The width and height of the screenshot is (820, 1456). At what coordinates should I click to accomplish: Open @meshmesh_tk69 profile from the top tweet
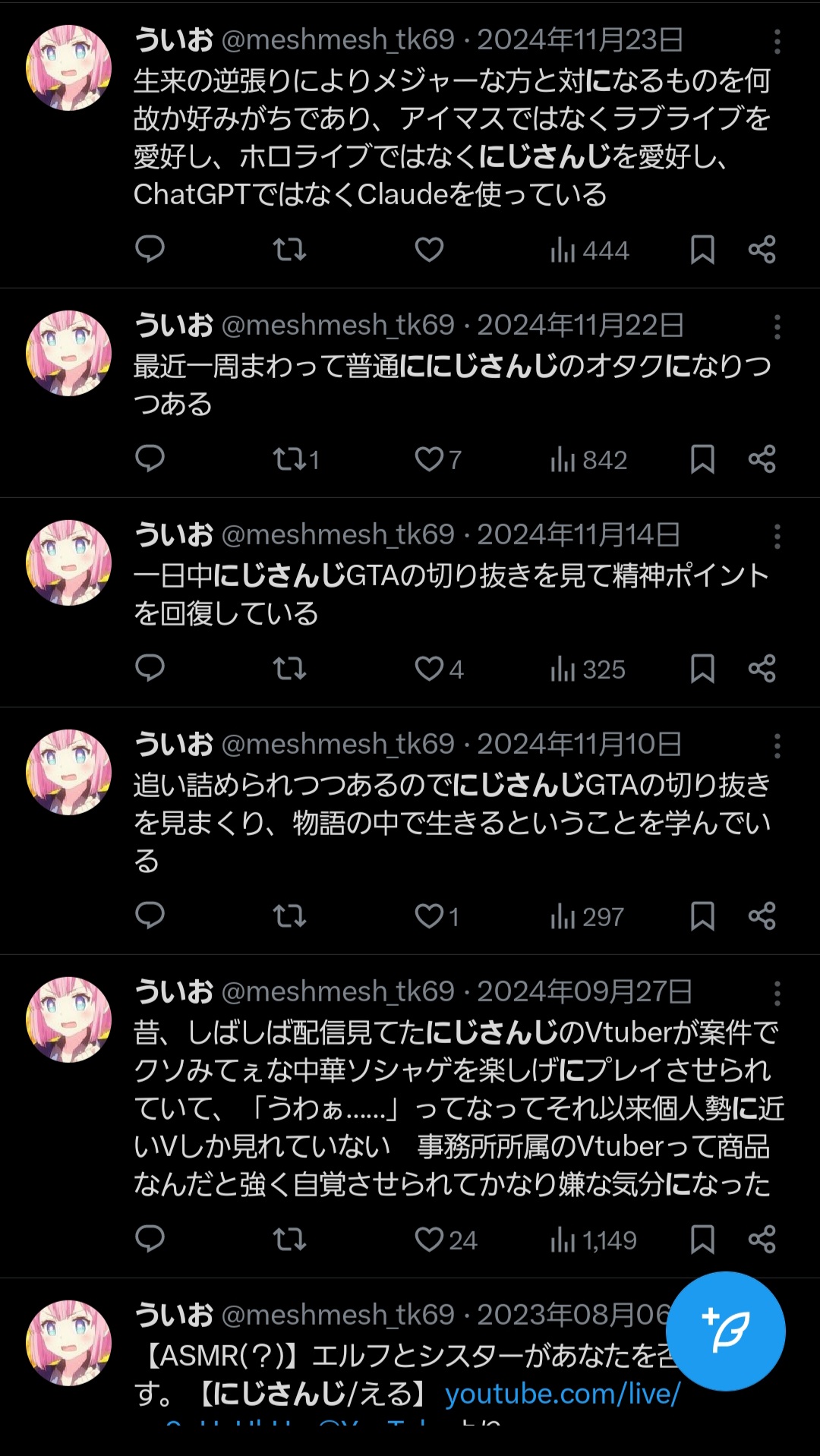click(x=337, y=39)
